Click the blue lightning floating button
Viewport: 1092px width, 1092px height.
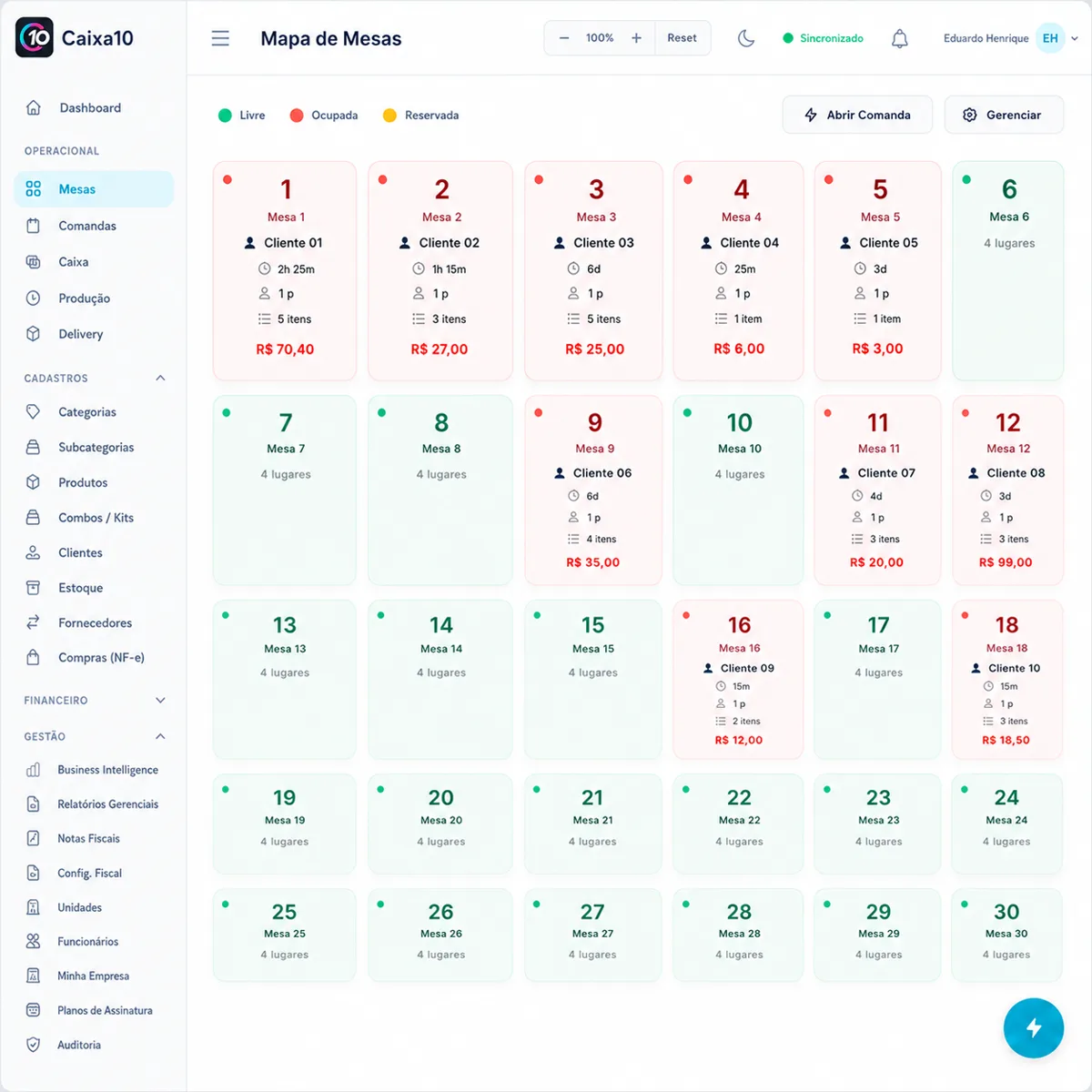click(1034, 1028)
